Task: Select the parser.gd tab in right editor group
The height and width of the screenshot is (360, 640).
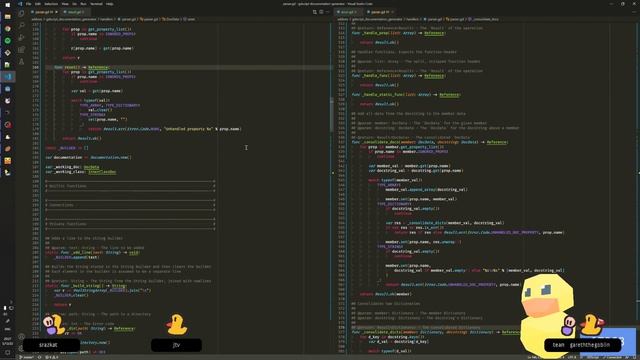Action: click(380, 12)
